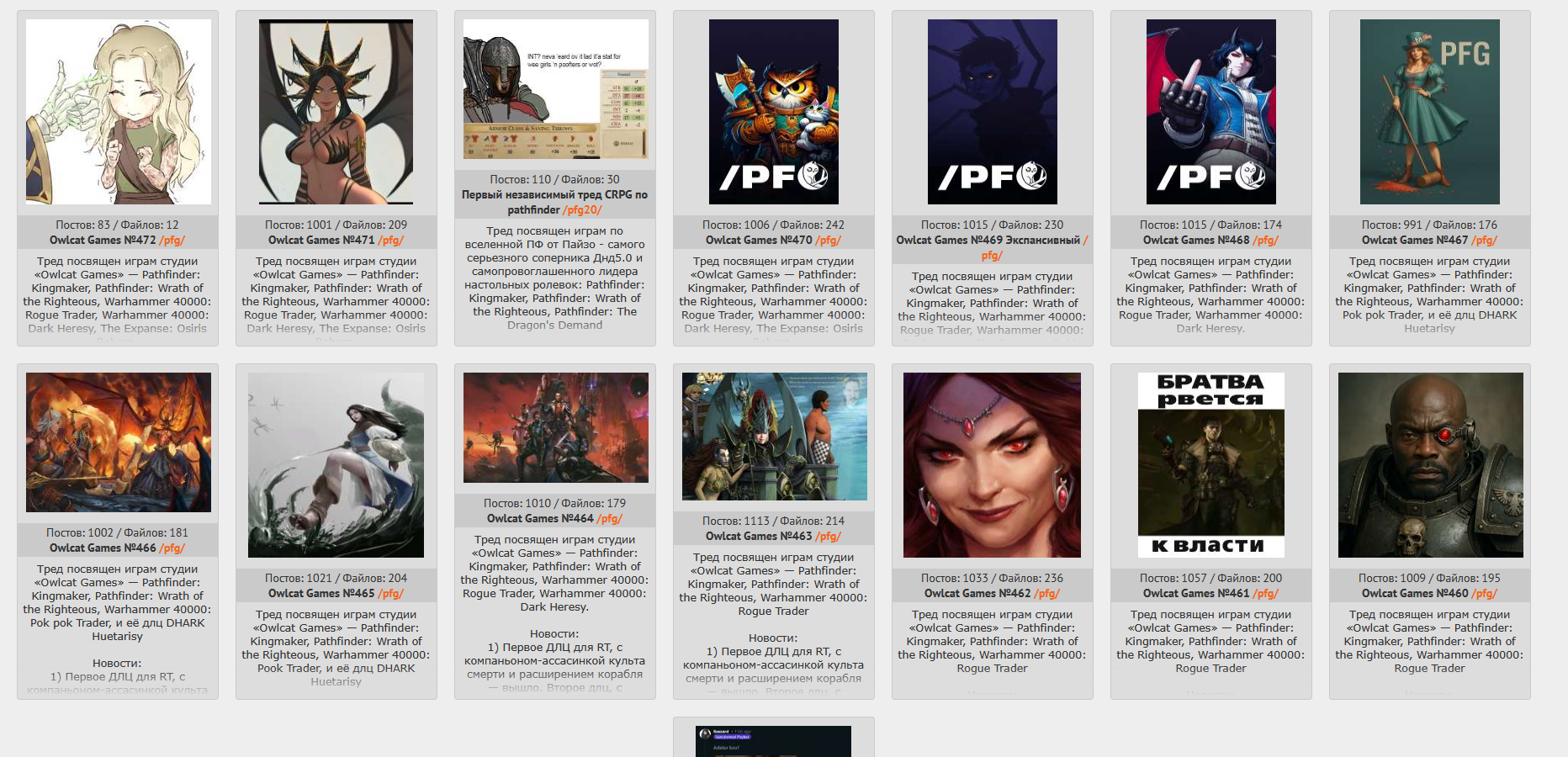
Task: Click the stats line 'Постов: 1010 / Файлов: 179'
Action: click(x=555, y=503)
